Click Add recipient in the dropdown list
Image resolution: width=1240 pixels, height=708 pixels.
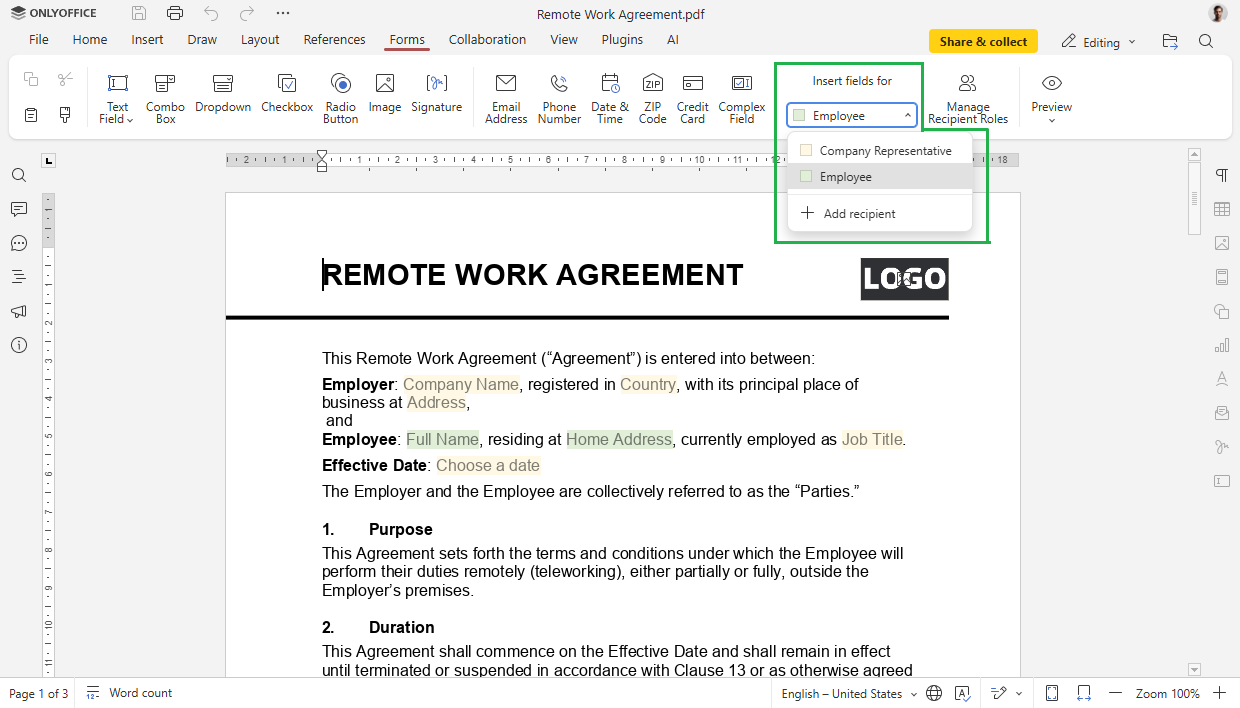(x=860, y=213)
